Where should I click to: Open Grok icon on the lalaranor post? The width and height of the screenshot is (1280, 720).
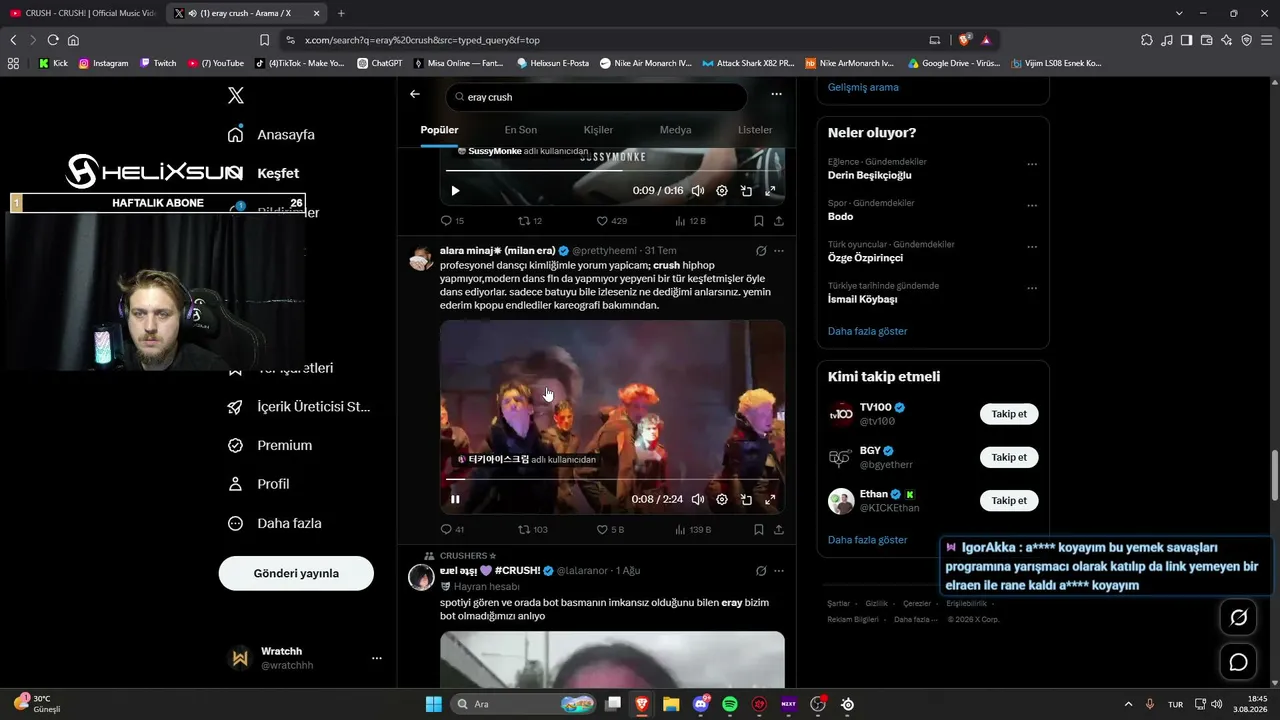click(x=761, y=571)
